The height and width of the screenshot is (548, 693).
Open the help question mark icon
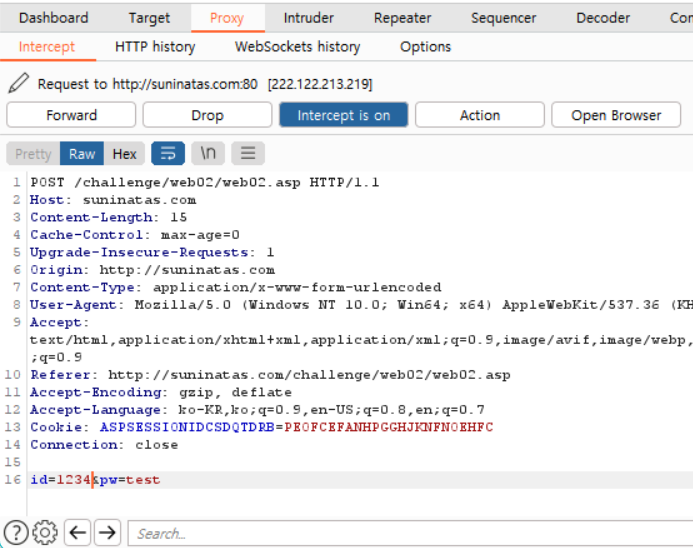coord(16,533)
